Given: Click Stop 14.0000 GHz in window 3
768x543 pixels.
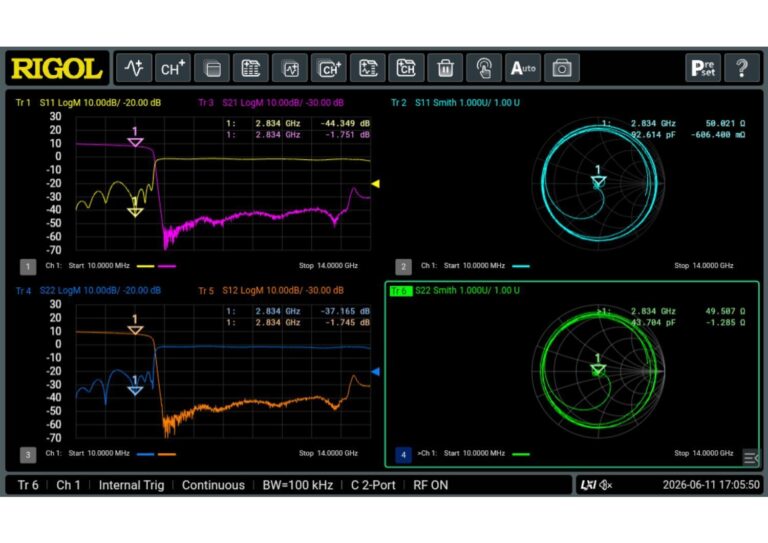Looking at the screenshot, I should 328,453.
